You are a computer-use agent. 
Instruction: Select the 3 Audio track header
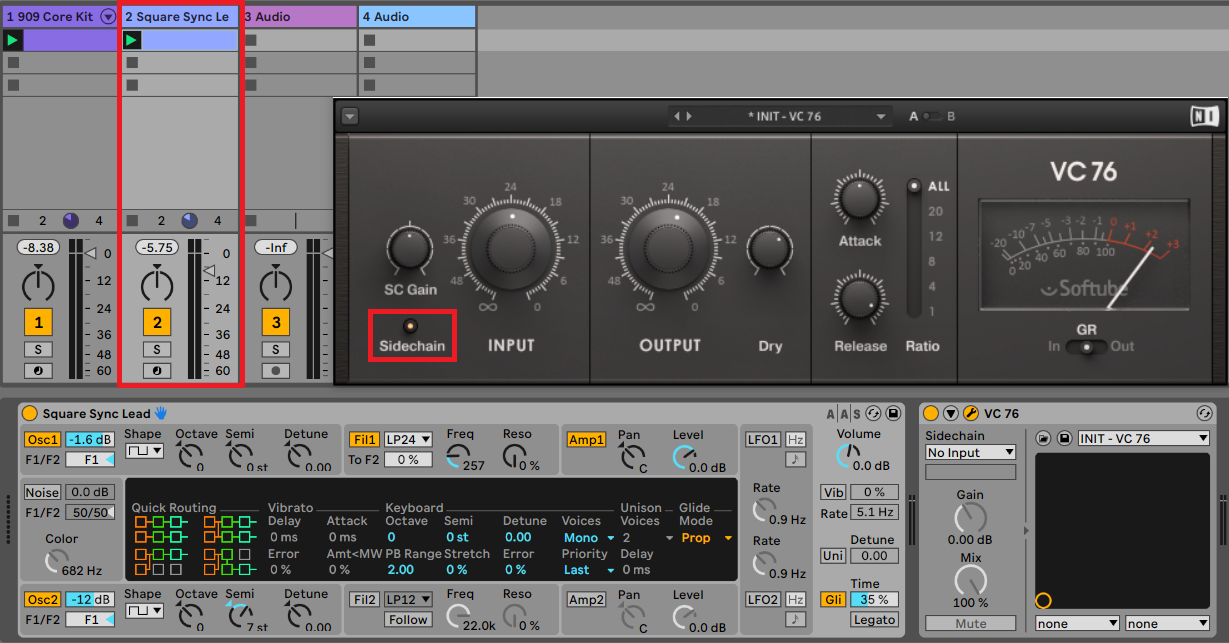[x=299, y=17]
